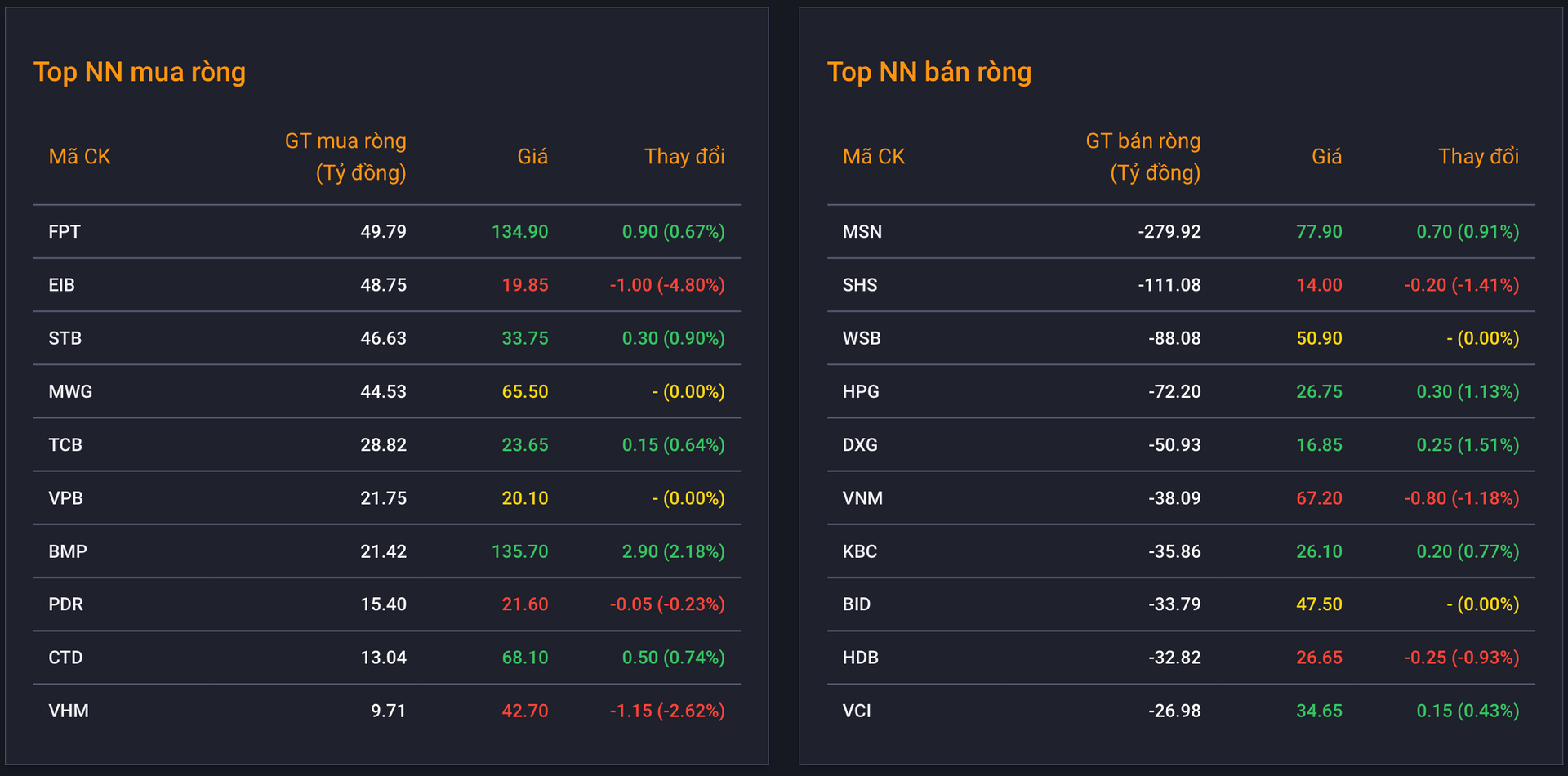Select the MSN stock code

(x=862, y=232)
